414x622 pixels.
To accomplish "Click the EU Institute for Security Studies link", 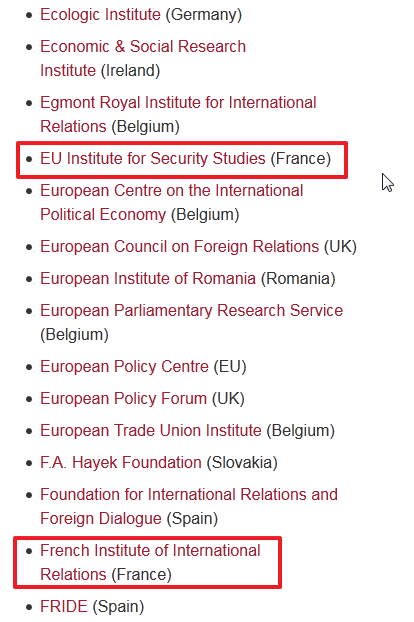I will pyautogui.click(x=153, y=159).
